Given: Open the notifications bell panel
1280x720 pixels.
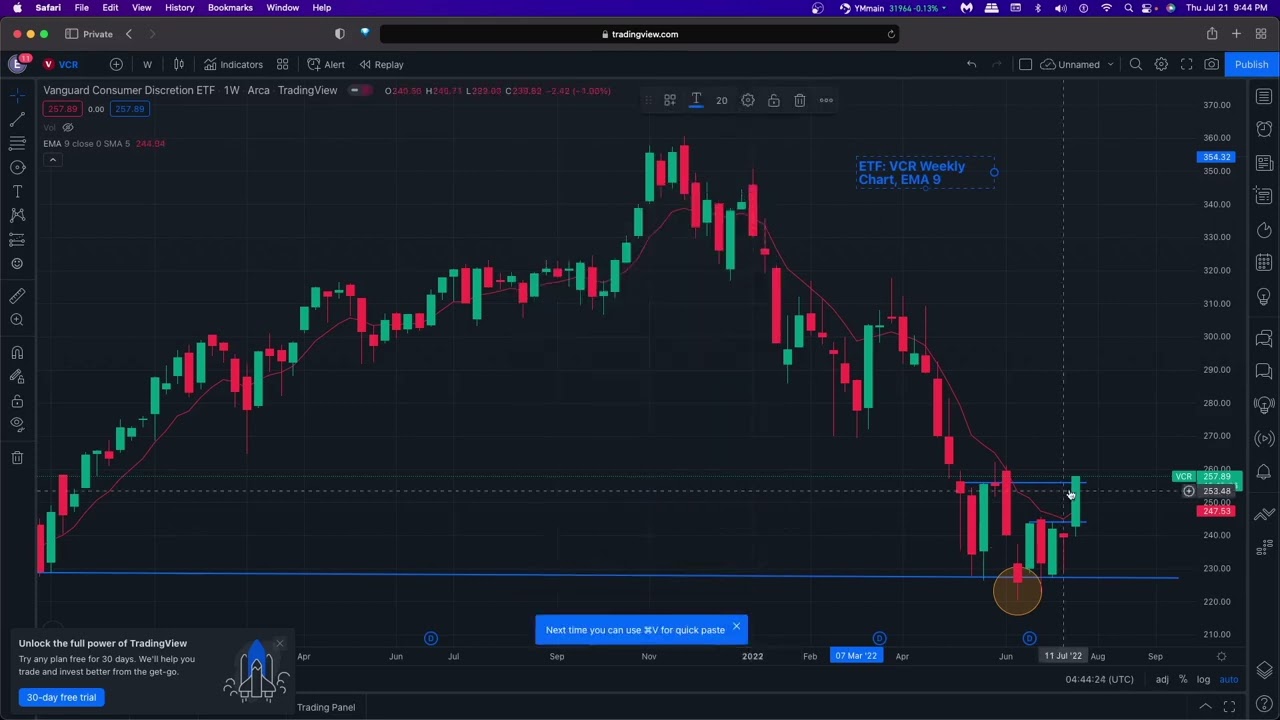Looking at the screenshot, I should click(x=1264, y=472).
